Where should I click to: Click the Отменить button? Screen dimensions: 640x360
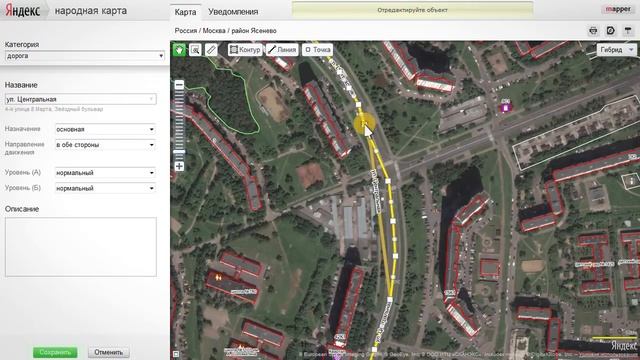(109, 352)
